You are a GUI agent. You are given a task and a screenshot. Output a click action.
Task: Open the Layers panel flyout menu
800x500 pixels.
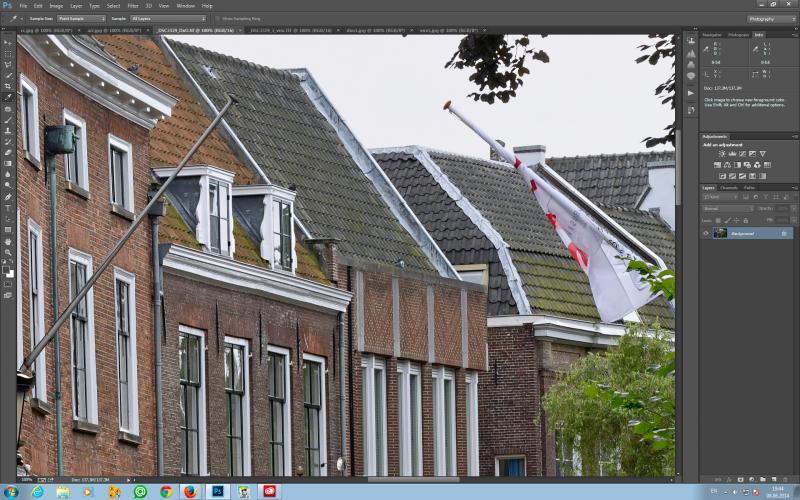(x=794, y=188)
